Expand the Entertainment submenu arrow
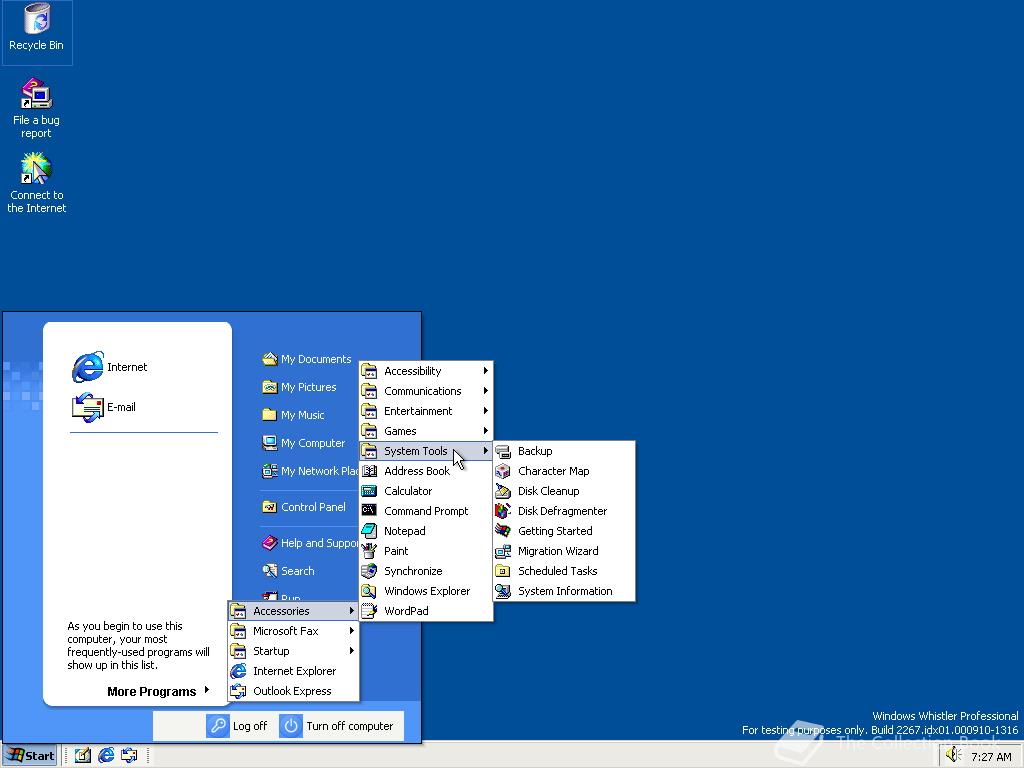 pos(486,411)
